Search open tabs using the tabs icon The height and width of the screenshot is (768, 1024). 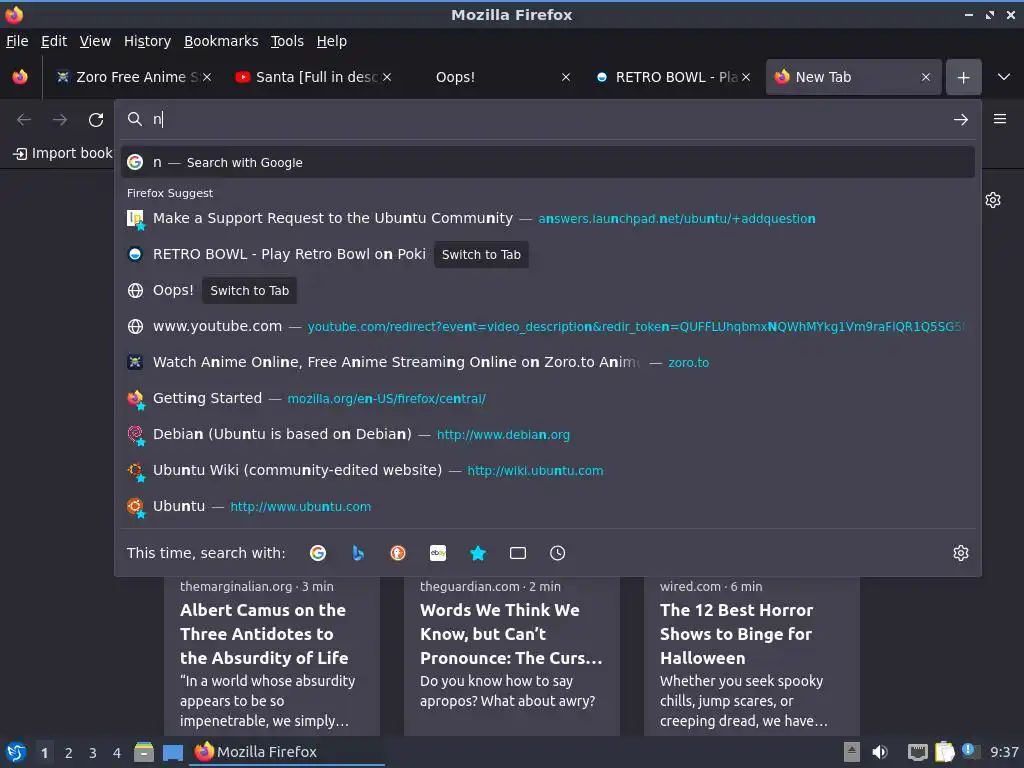(x=518, y=553)
